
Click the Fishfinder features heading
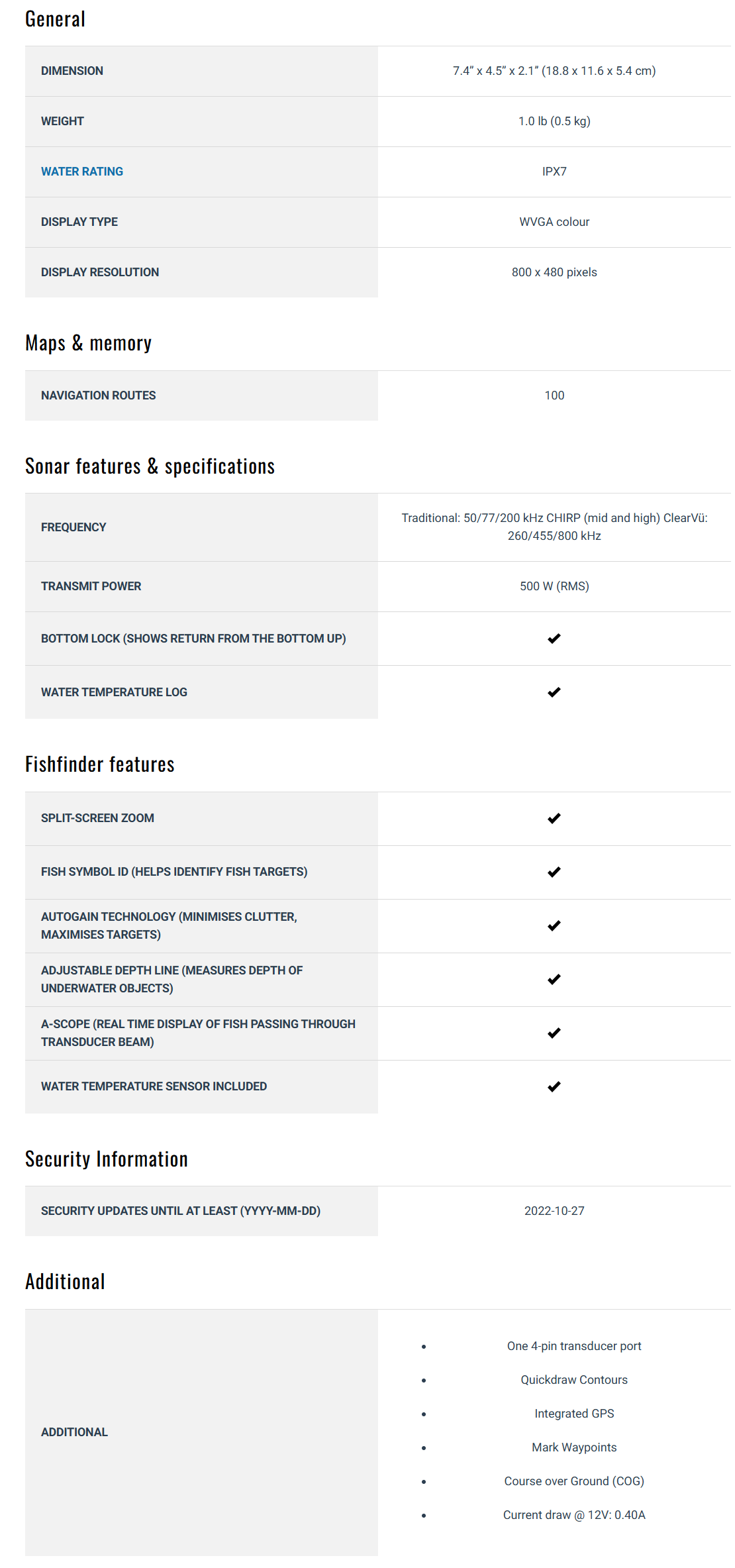pos(100,764)
